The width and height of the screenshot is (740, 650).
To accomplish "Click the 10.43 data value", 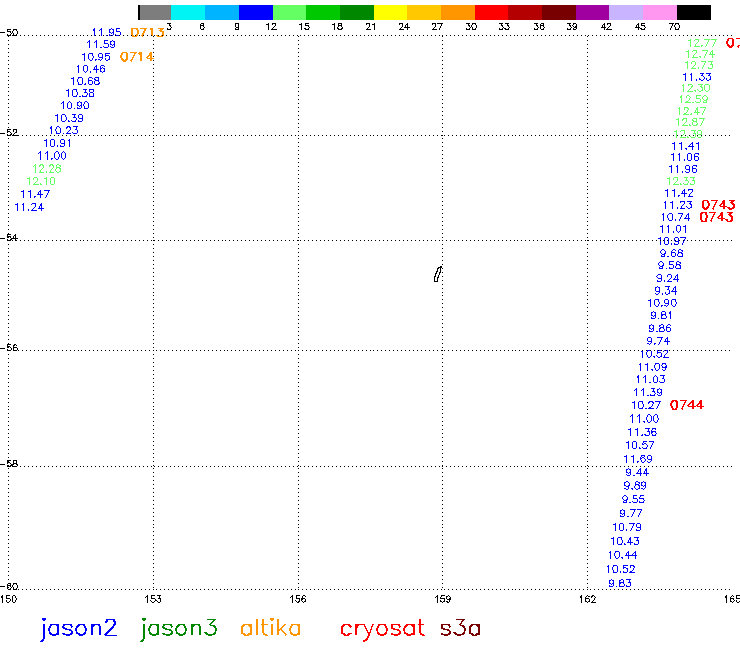I will 625,541.
